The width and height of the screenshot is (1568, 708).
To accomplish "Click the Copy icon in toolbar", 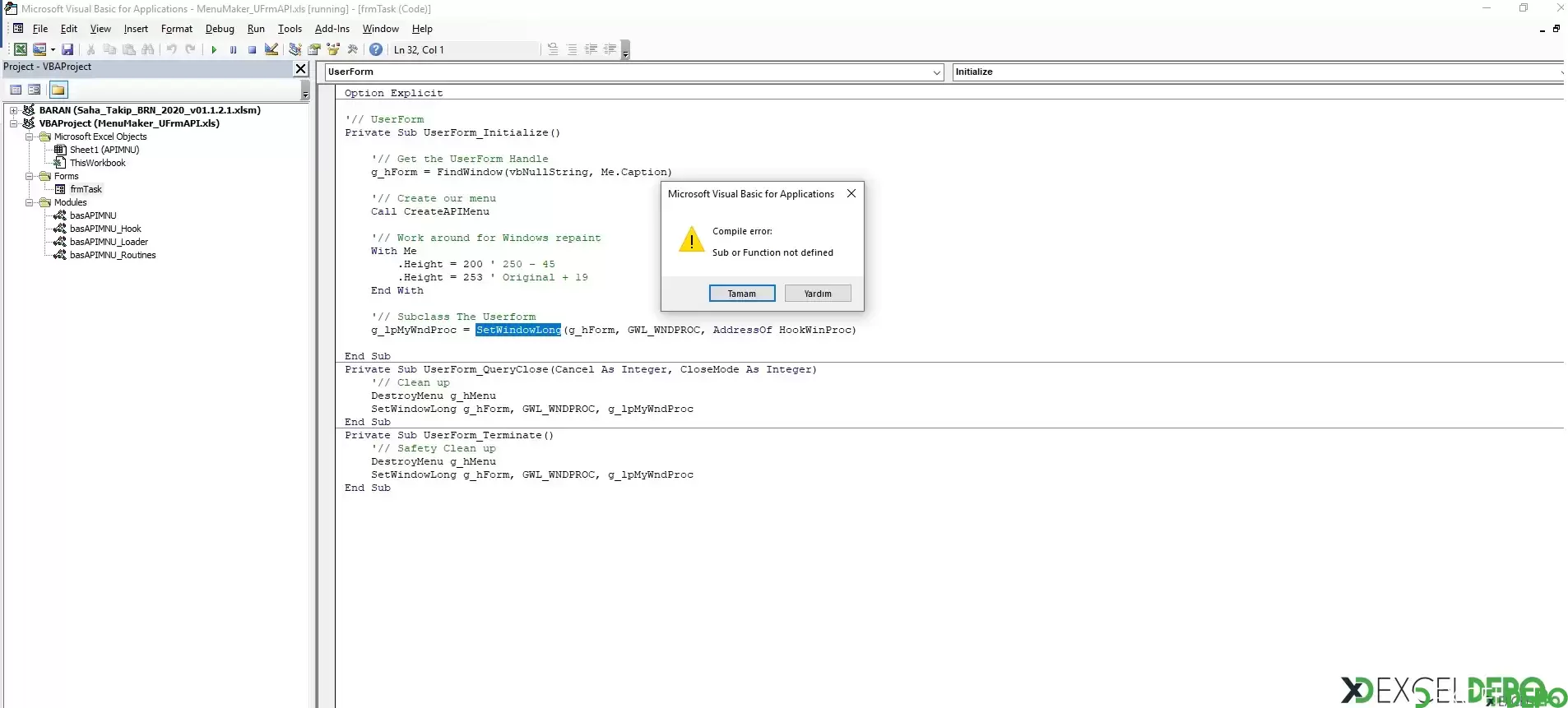I will click(x=109, y=49).
